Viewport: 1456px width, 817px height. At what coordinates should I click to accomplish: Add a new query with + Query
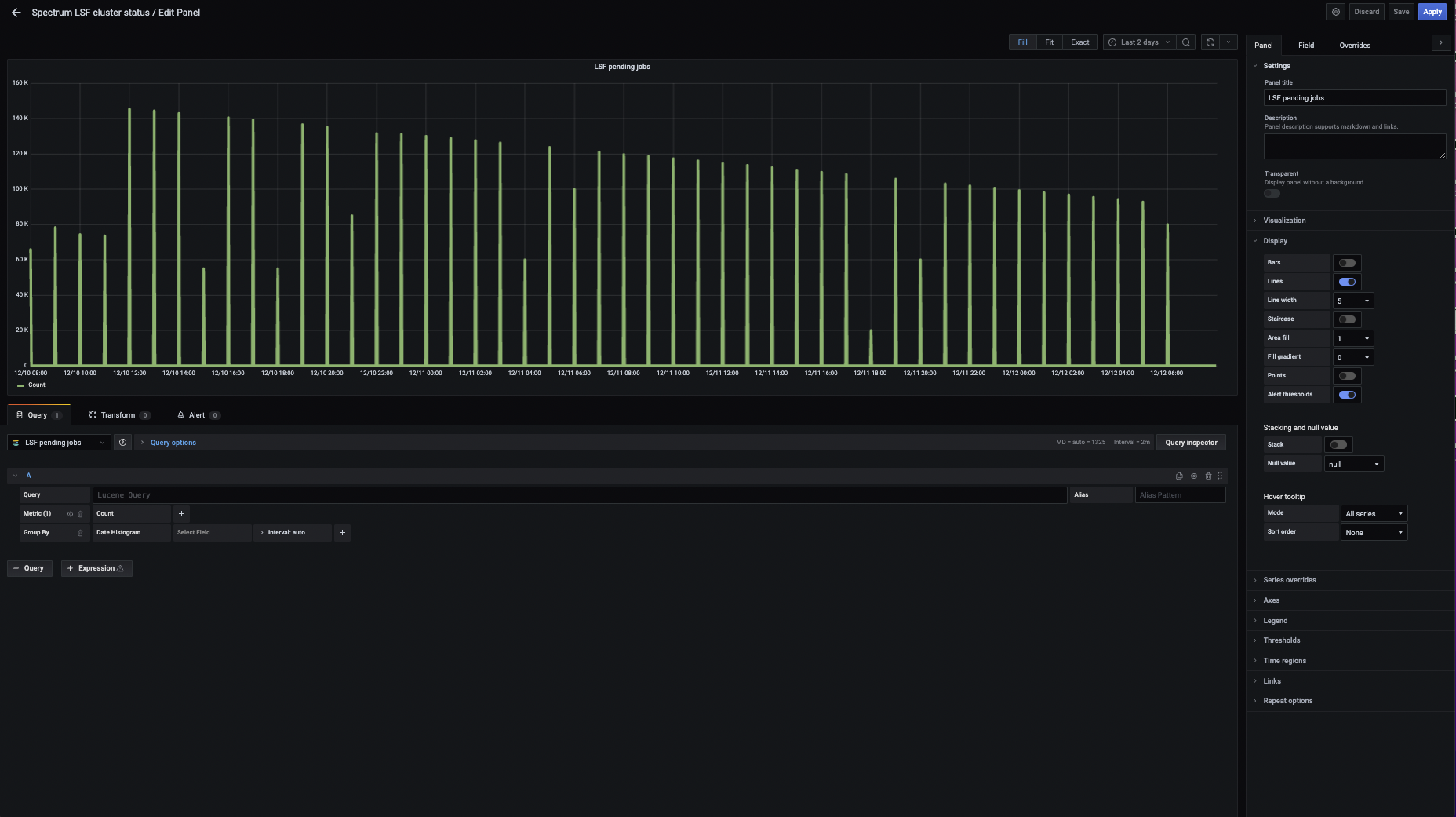tap(30, 568)
